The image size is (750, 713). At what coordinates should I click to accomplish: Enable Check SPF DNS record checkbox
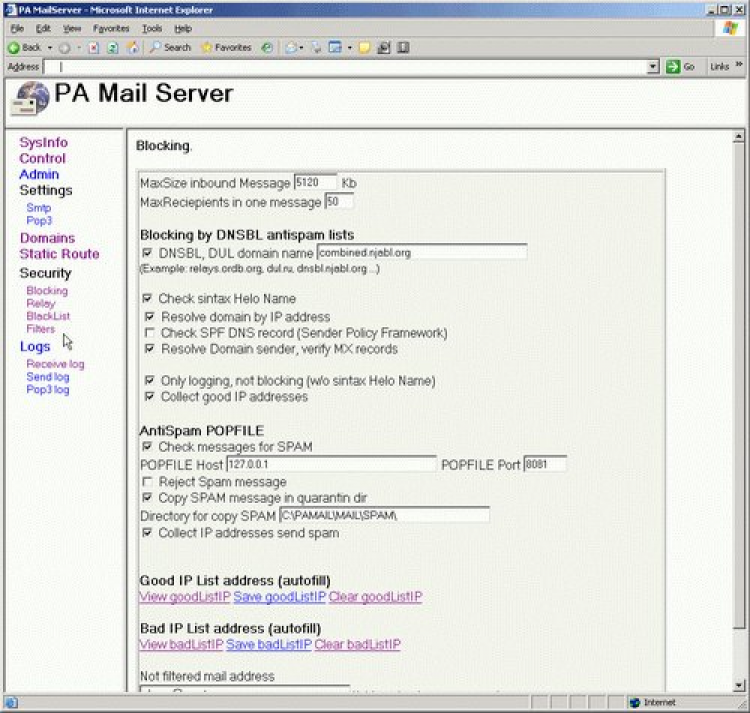[x=150, y=332]
